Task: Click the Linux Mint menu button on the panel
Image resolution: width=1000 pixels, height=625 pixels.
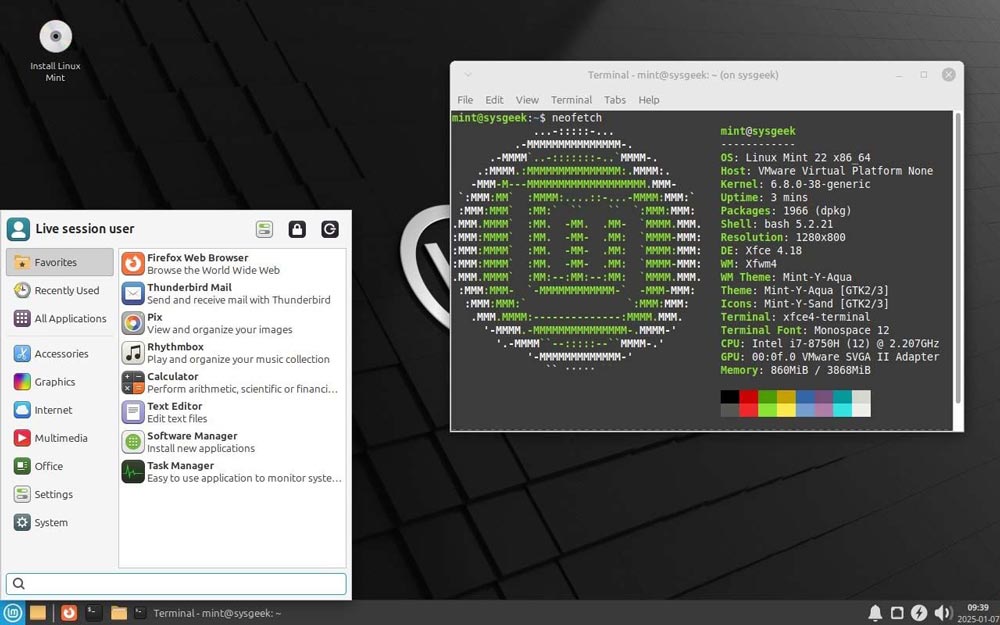Action: click(x=13, y=613)
